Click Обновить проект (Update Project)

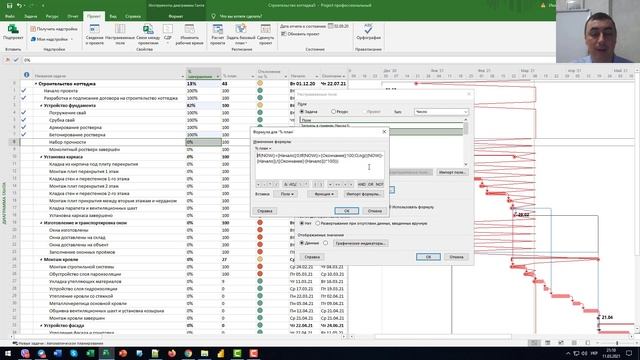(x=300, y=34)
